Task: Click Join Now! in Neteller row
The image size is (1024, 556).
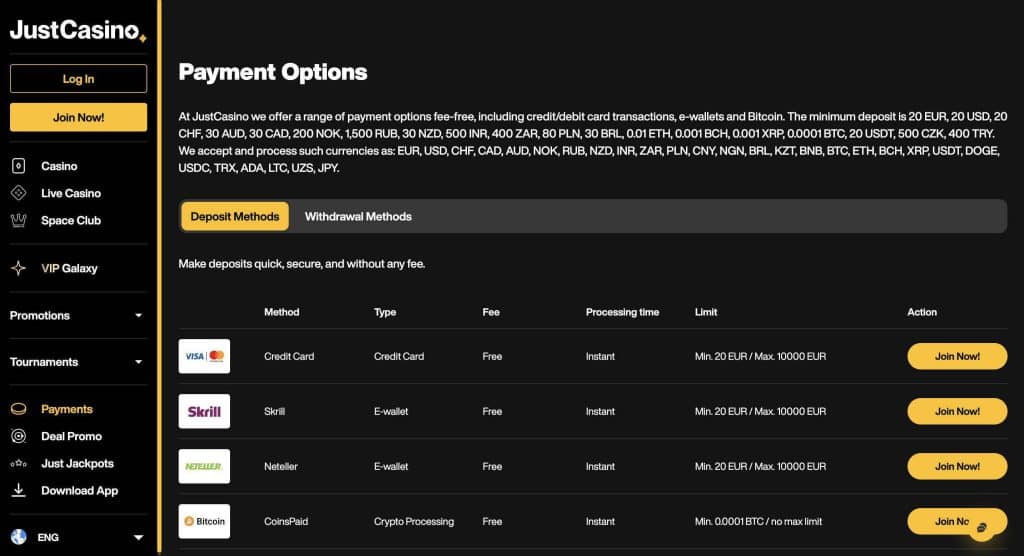Action: click(x=957, y=466)
